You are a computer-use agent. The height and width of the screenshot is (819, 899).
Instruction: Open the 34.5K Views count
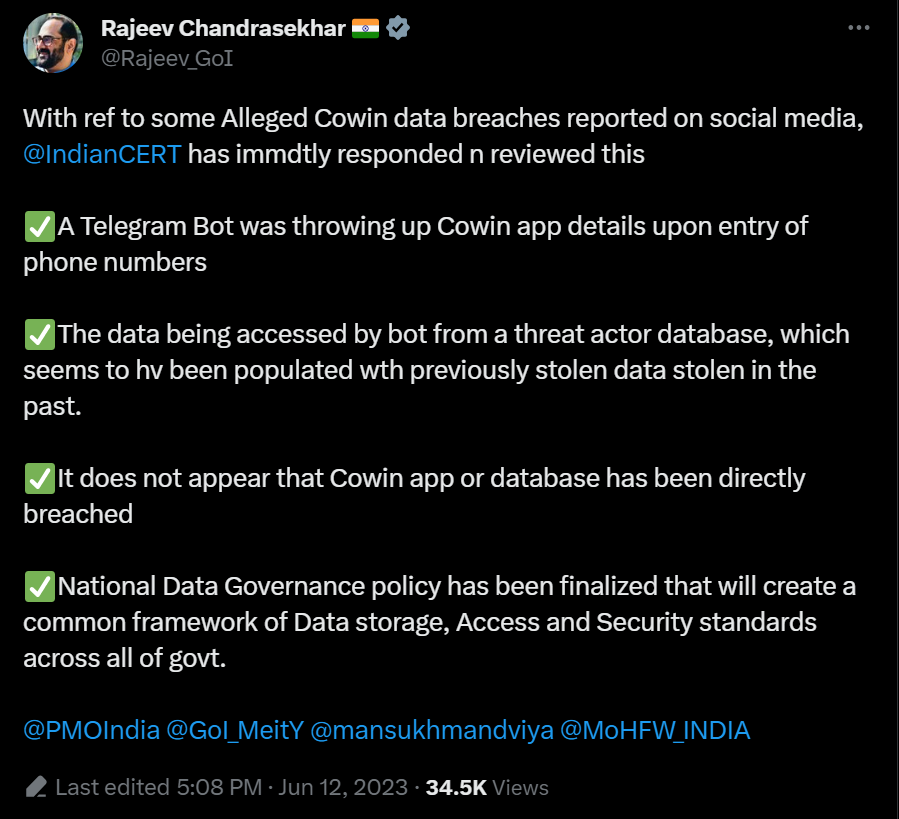[487, 788]
